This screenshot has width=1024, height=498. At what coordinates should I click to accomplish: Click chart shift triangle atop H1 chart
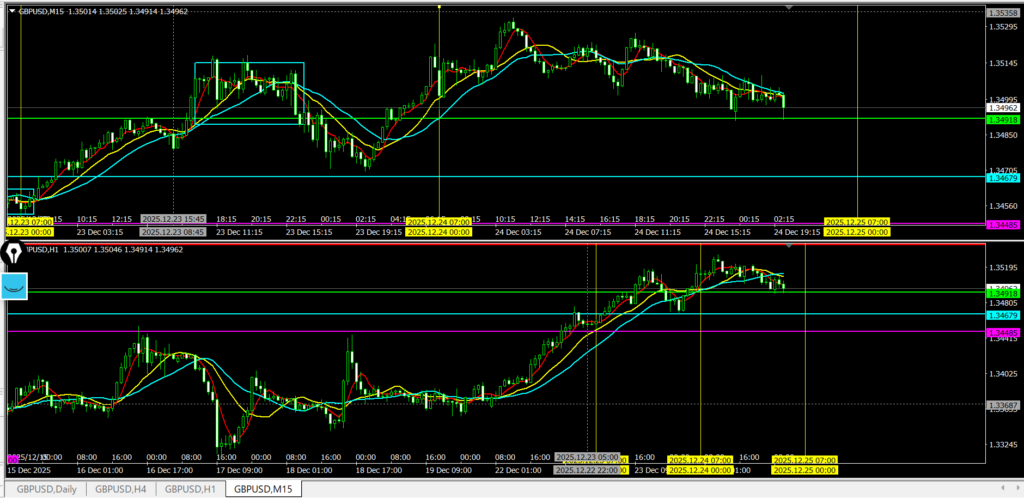(790, 244)
